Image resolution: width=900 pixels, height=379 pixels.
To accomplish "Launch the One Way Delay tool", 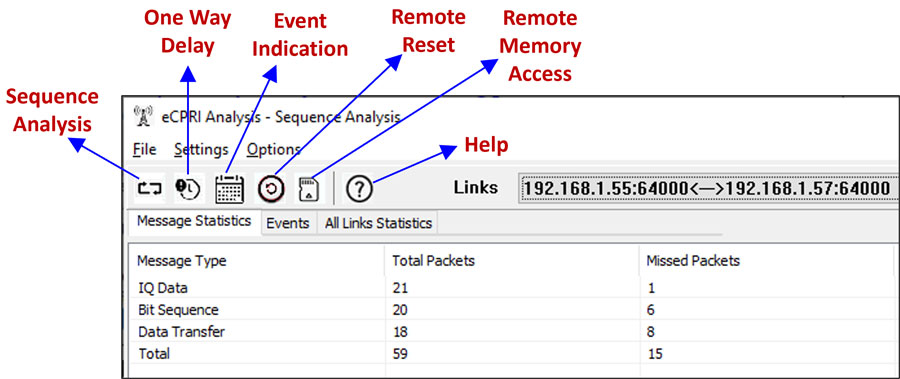I will pyautogui.click(x=188, y=188).
